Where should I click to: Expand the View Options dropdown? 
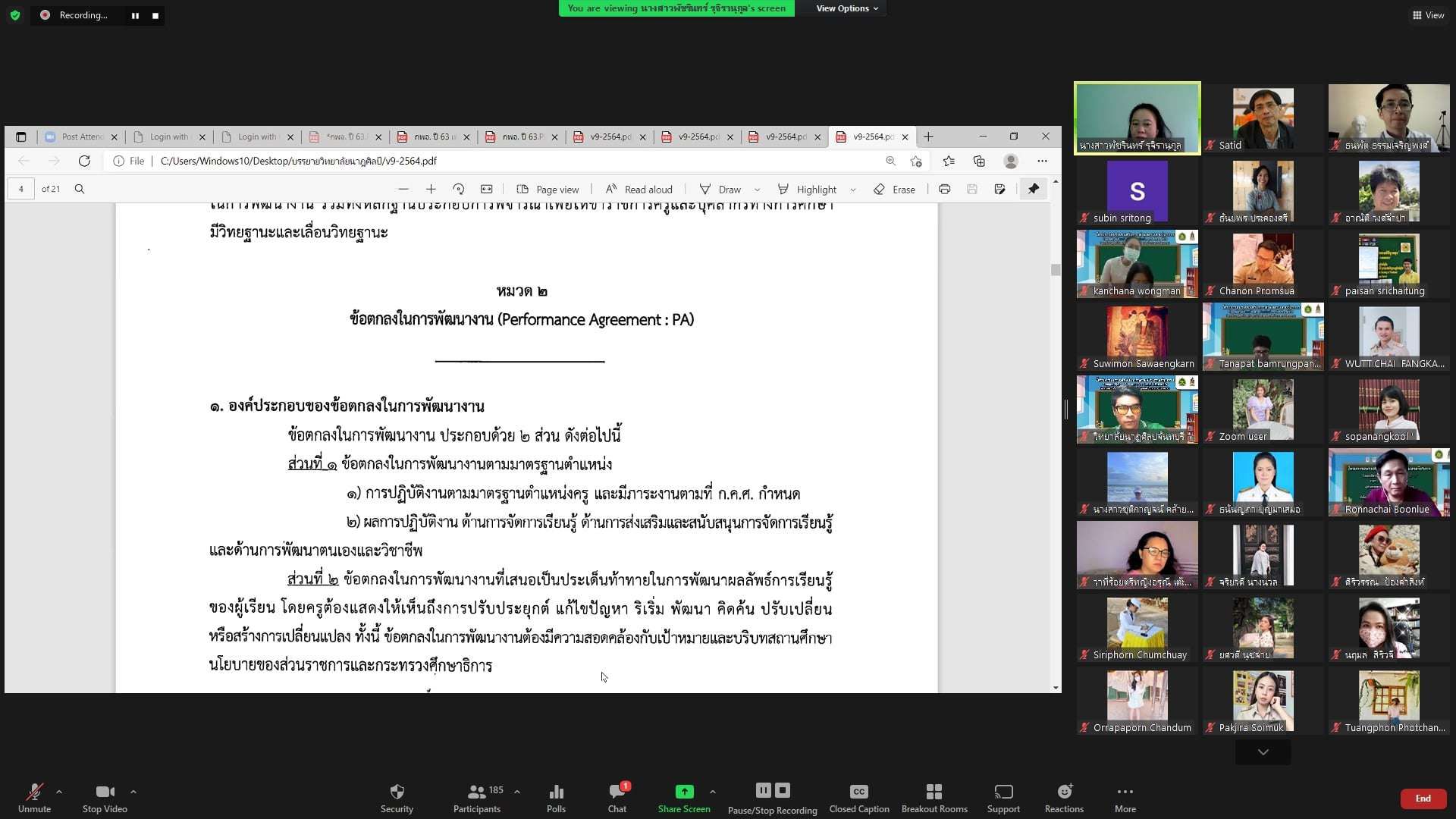tap(846, 8)
